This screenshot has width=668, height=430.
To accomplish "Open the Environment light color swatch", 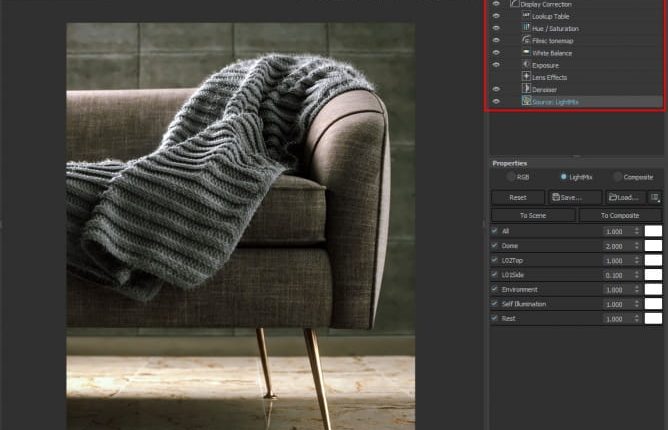I will click(x=653, y=289).
